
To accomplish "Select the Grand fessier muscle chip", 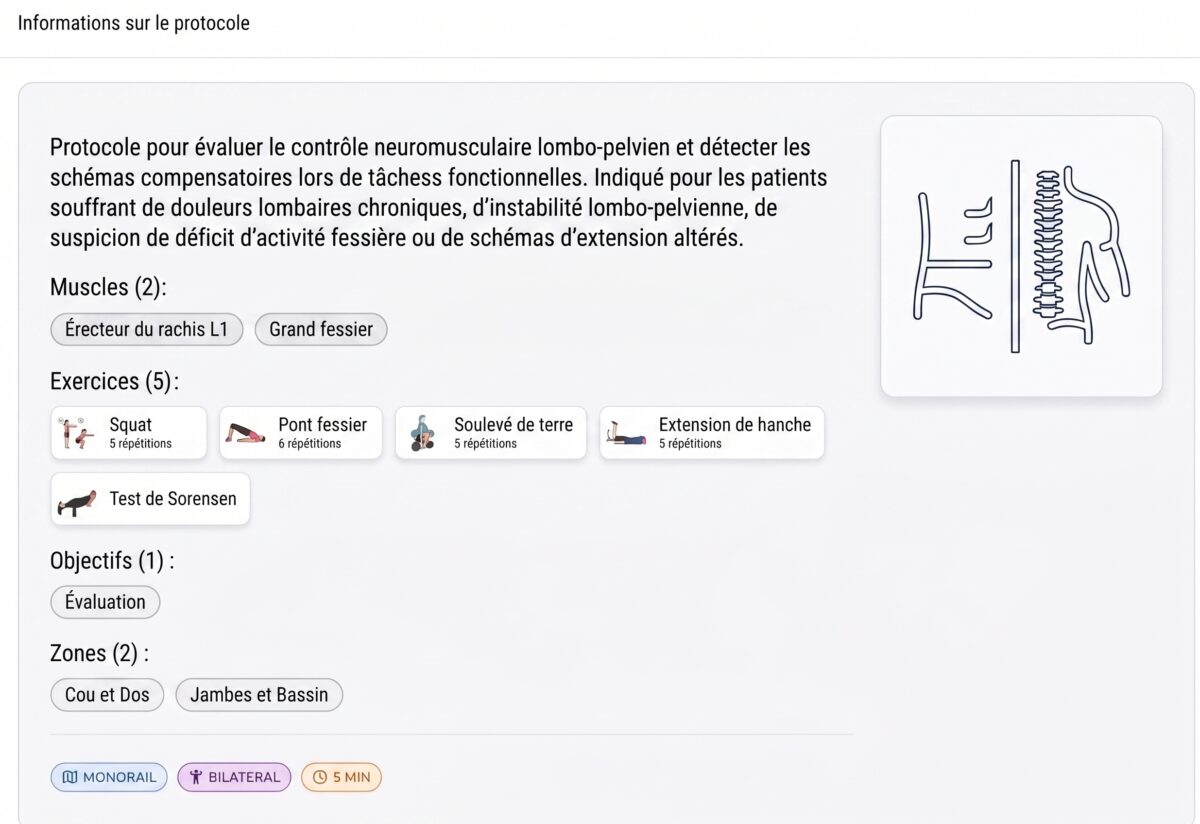I will 321,329.
